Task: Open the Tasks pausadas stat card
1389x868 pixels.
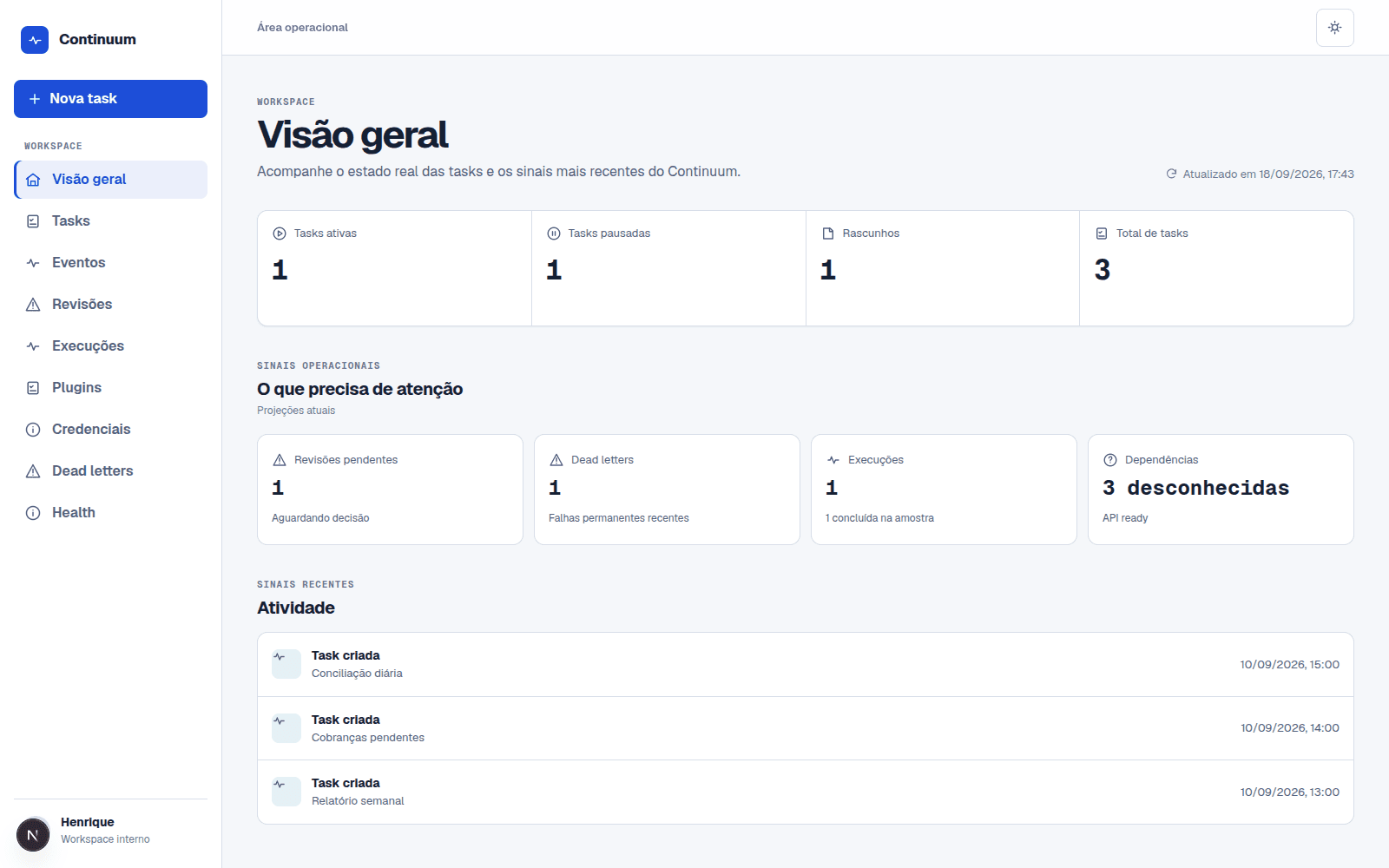Action: [669, 268]
